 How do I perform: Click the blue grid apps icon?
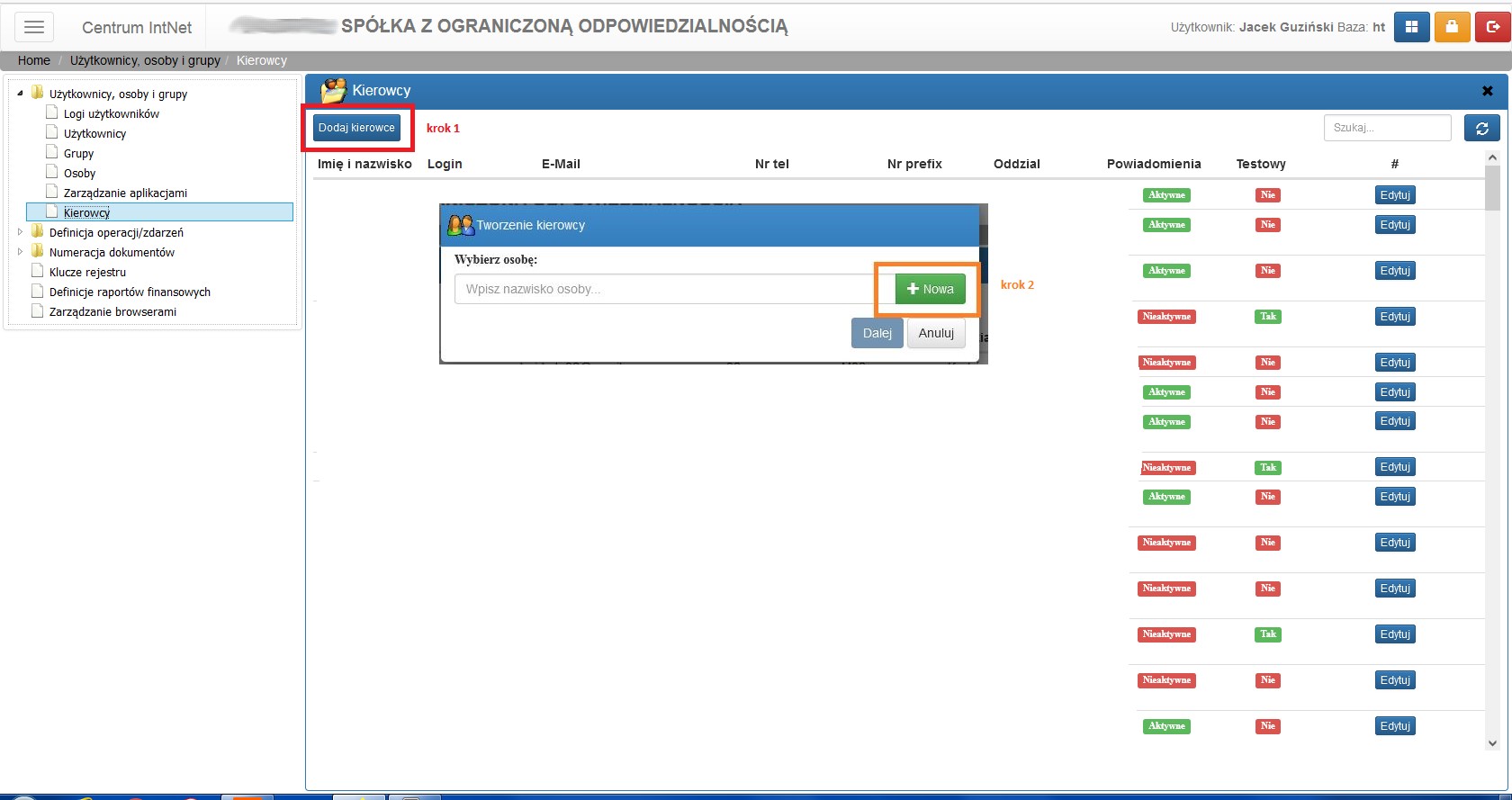(1411, 27)
